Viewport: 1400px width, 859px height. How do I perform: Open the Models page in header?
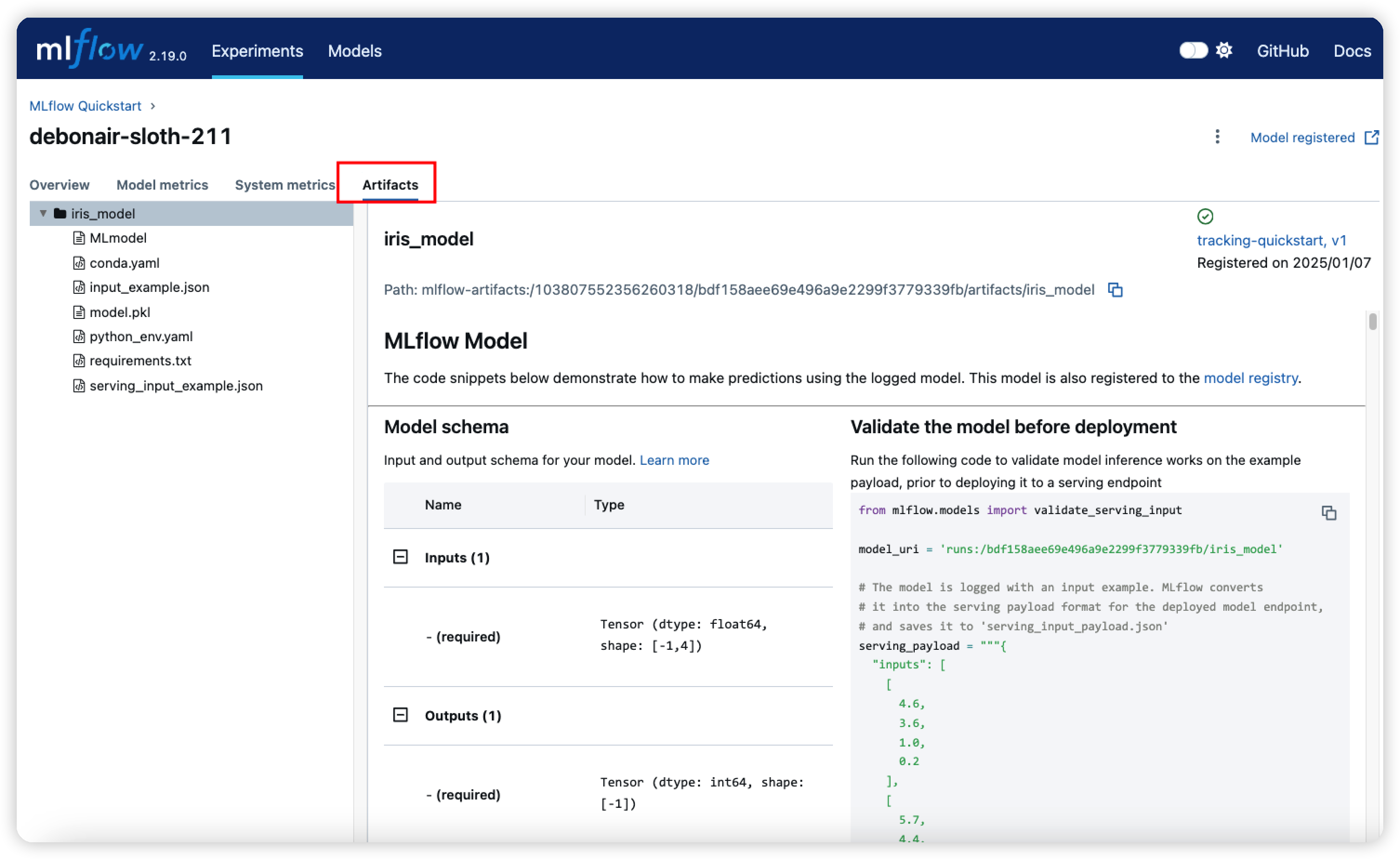(x=355, y=51)
